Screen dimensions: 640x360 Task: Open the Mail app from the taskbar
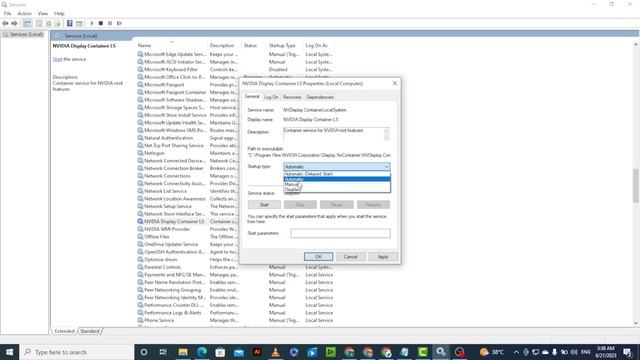click(x=239, y=352)
